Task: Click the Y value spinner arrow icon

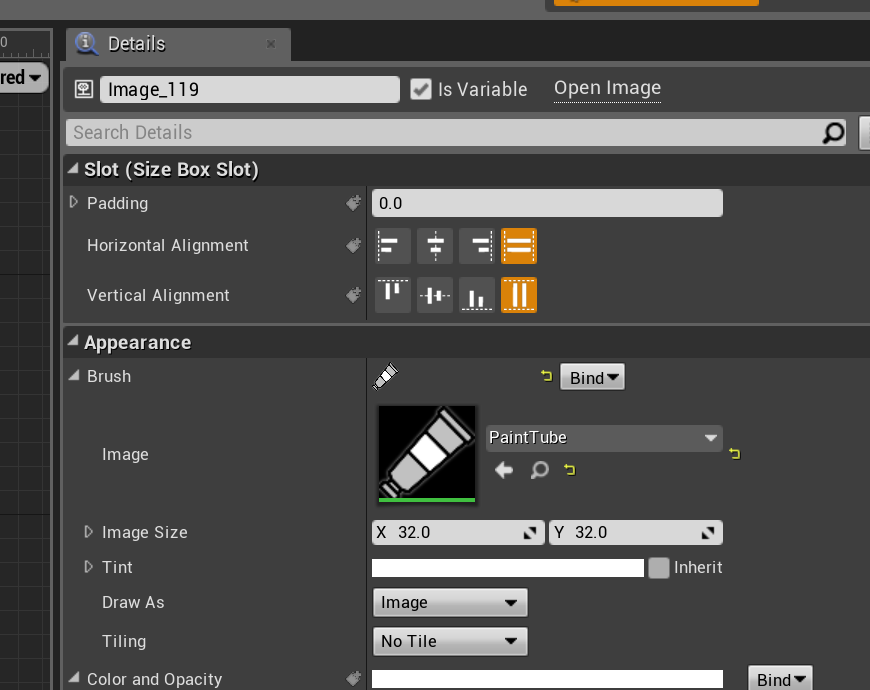Action: coord(708,533)
